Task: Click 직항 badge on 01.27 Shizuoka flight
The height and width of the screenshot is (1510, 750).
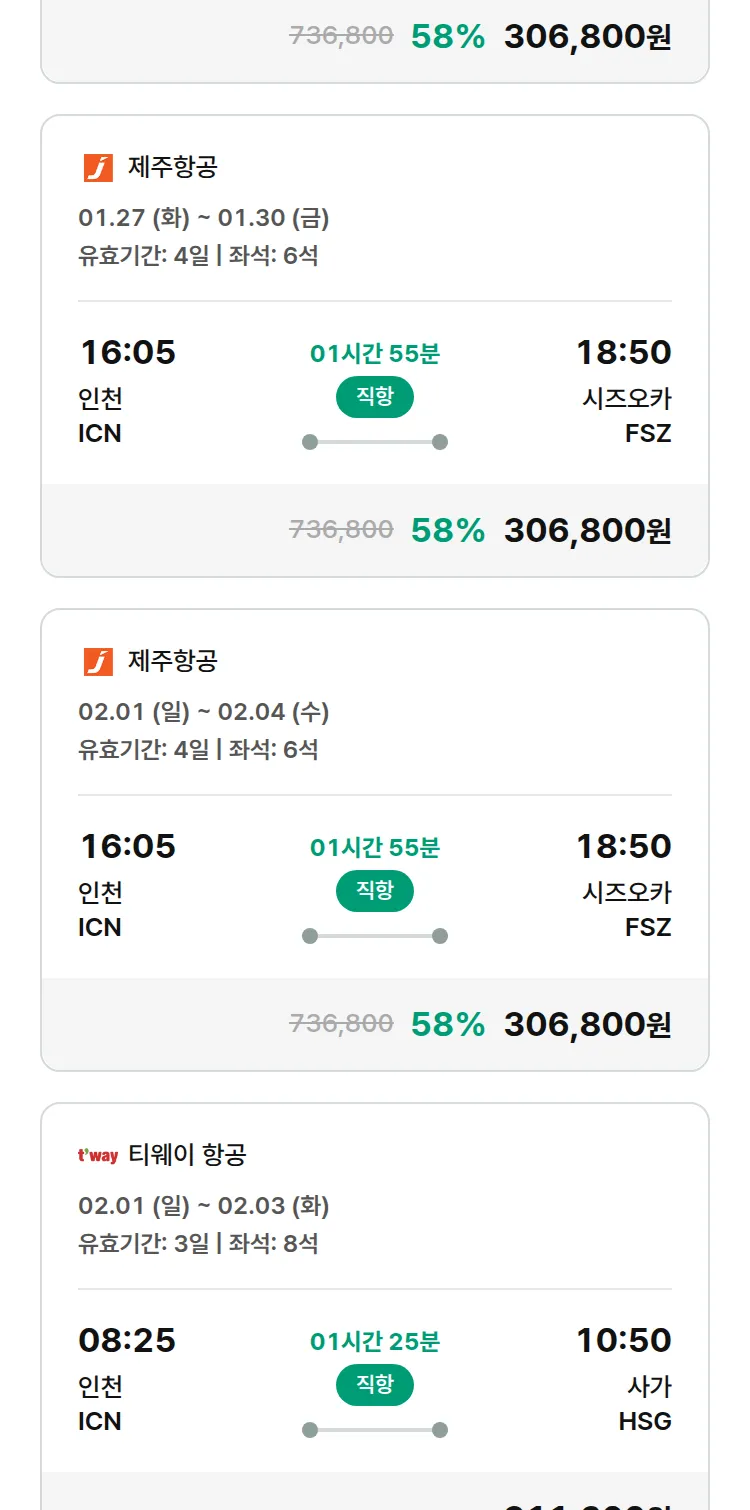Action: click(x=375, y=397)
